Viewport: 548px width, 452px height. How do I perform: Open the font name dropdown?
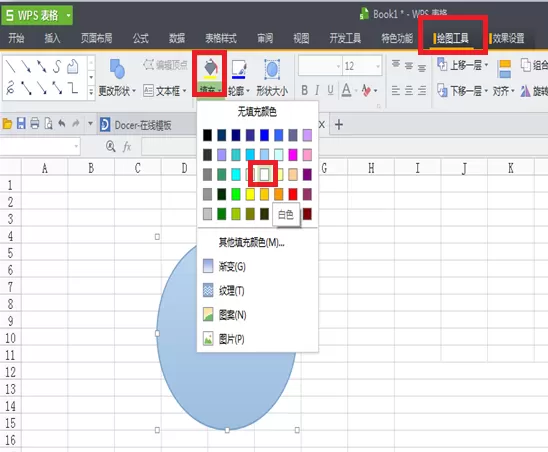pyautogui.click(x=338, y=66)
